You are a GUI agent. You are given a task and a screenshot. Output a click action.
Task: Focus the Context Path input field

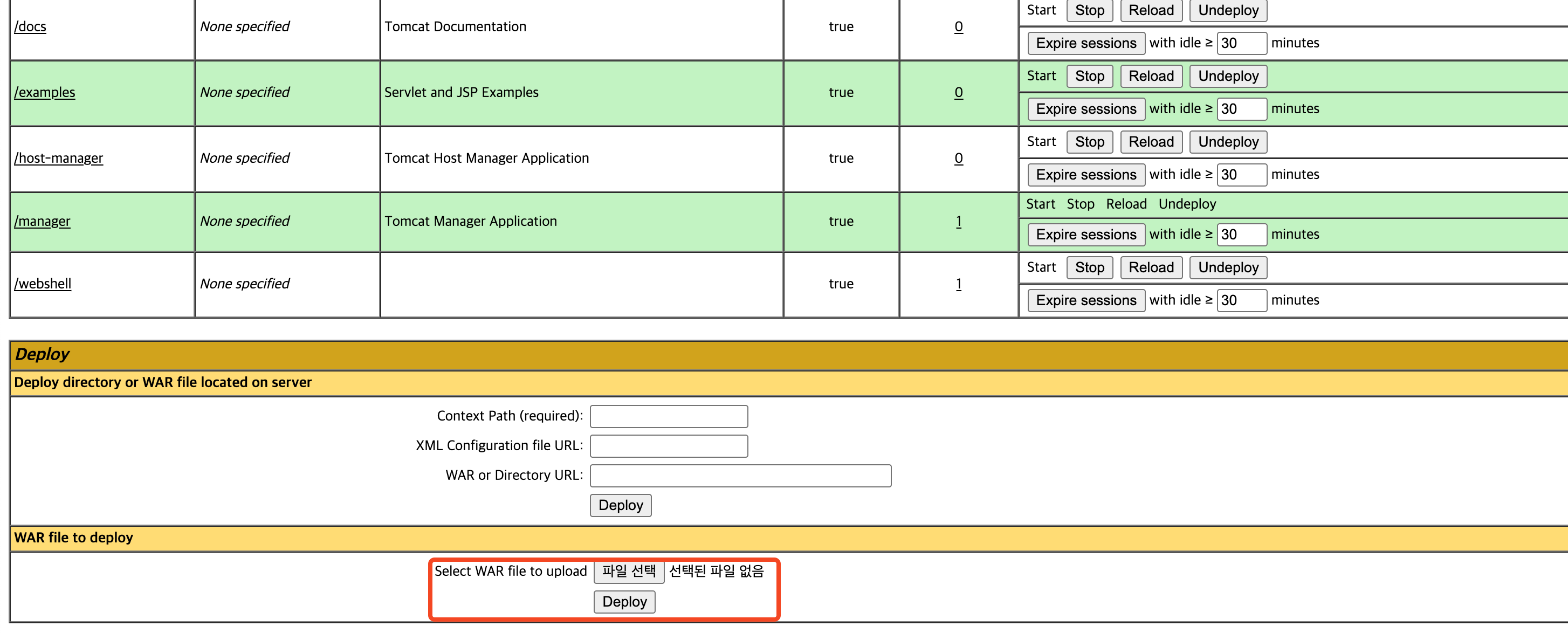[x=669, y=416]
